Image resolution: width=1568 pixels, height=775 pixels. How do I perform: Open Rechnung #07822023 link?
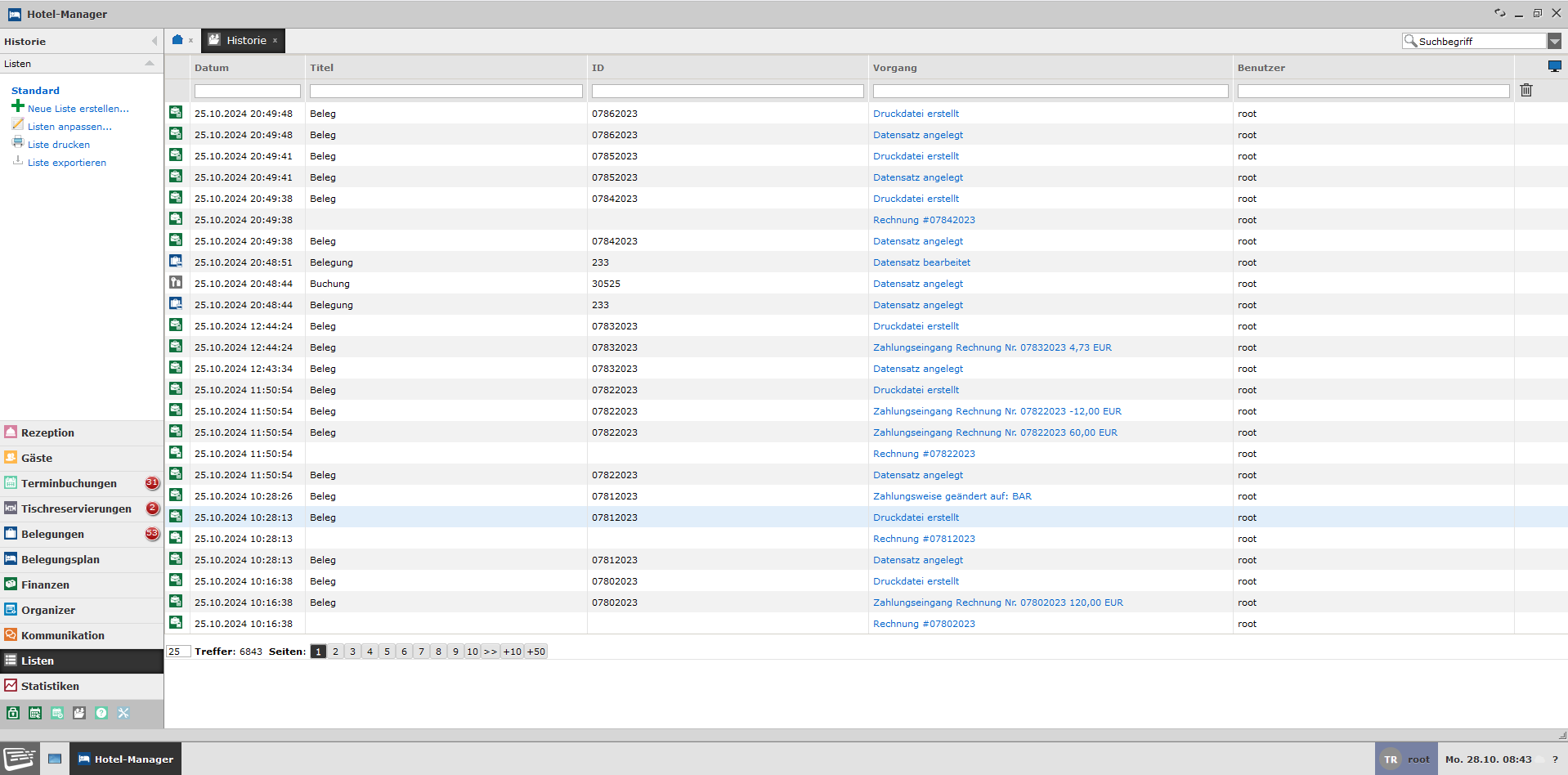point(924,454)
